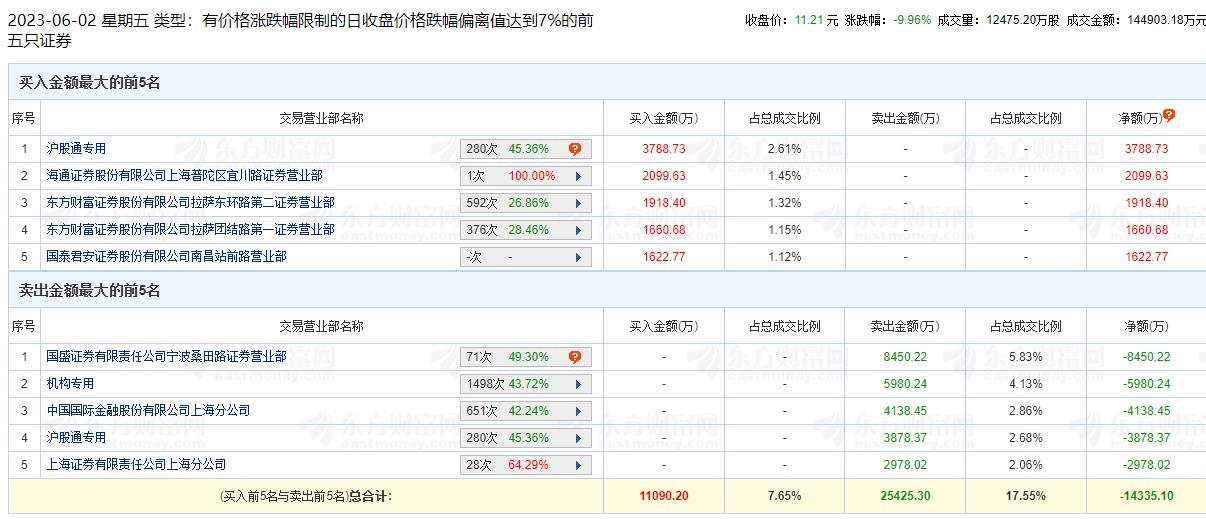Open 海通证券上海普陀区宜川路证券营业部 link
1206x519 pixels.
tap(184, 176)
